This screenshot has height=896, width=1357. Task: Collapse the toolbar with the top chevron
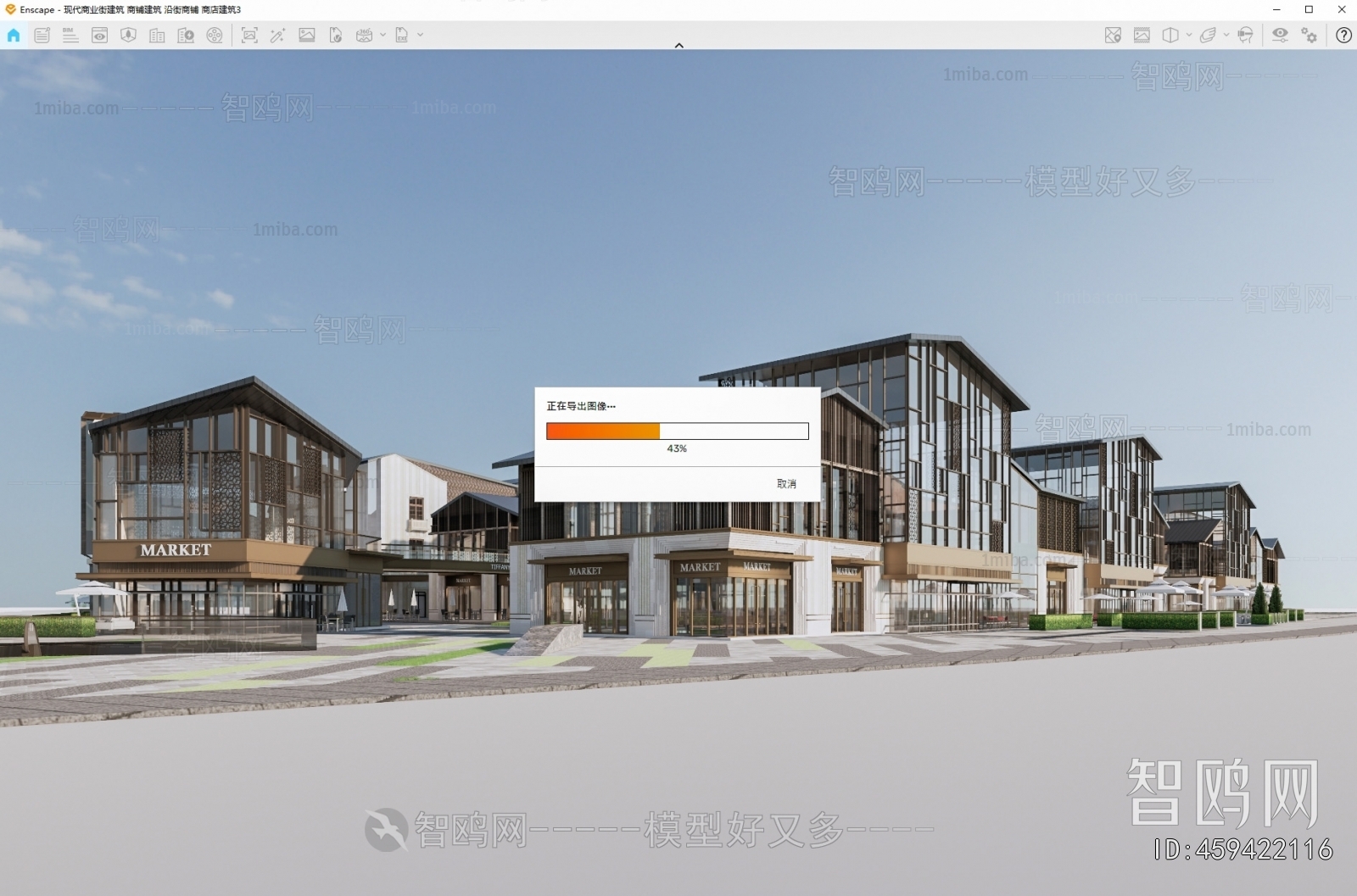click(x=678, y=45)
